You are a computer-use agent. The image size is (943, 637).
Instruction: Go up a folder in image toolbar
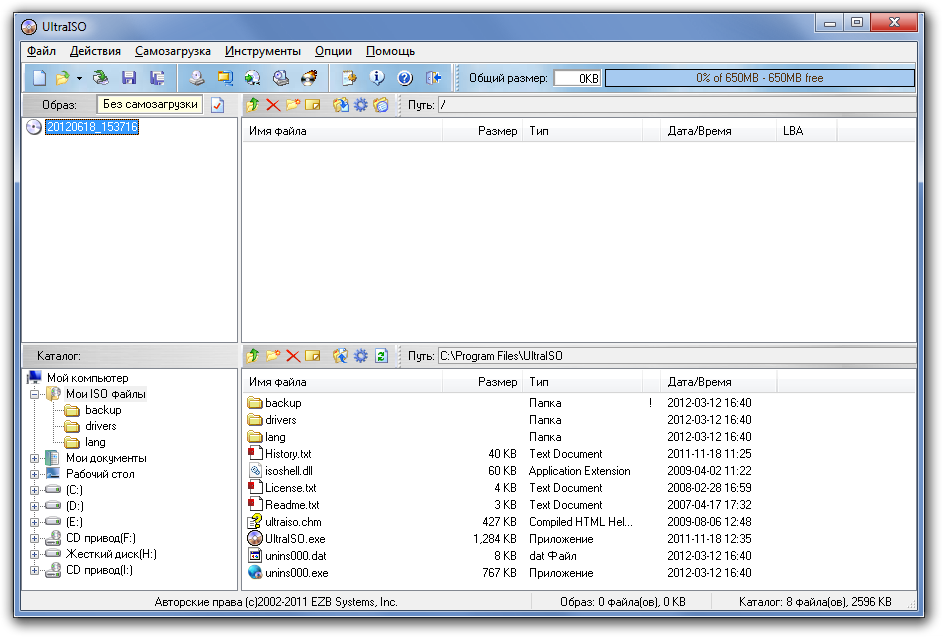coord(253,105)
